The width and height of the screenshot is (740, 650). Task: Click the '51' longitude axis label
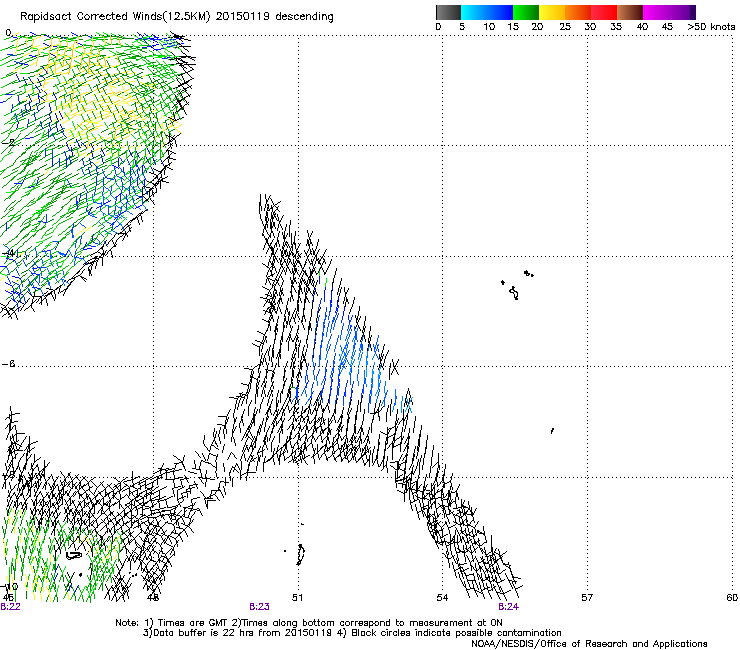point(297,598)
